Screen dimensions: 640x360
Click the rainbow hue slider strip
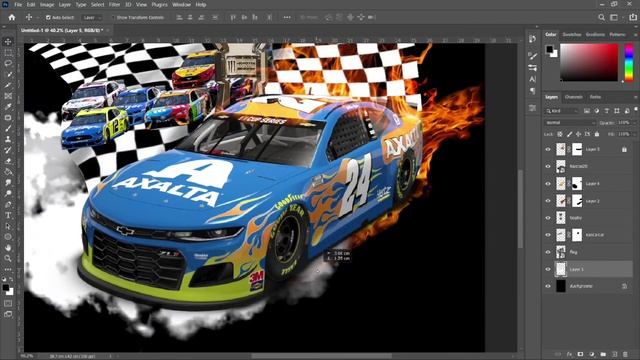[629, 62]
